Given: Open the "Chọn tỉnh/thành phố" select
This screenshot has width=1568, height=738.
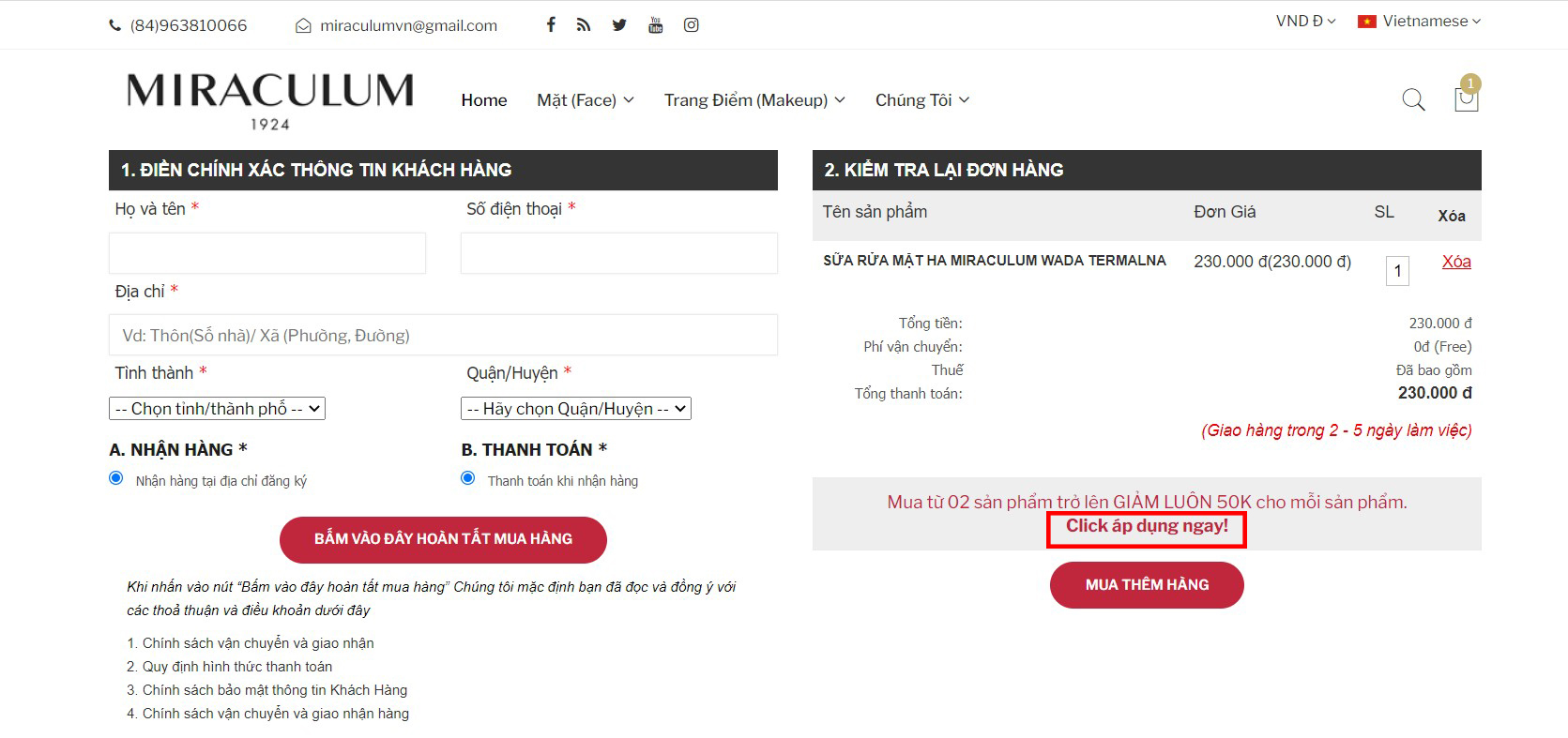Looking at the screenshot, I should click(x=217, y=409).
